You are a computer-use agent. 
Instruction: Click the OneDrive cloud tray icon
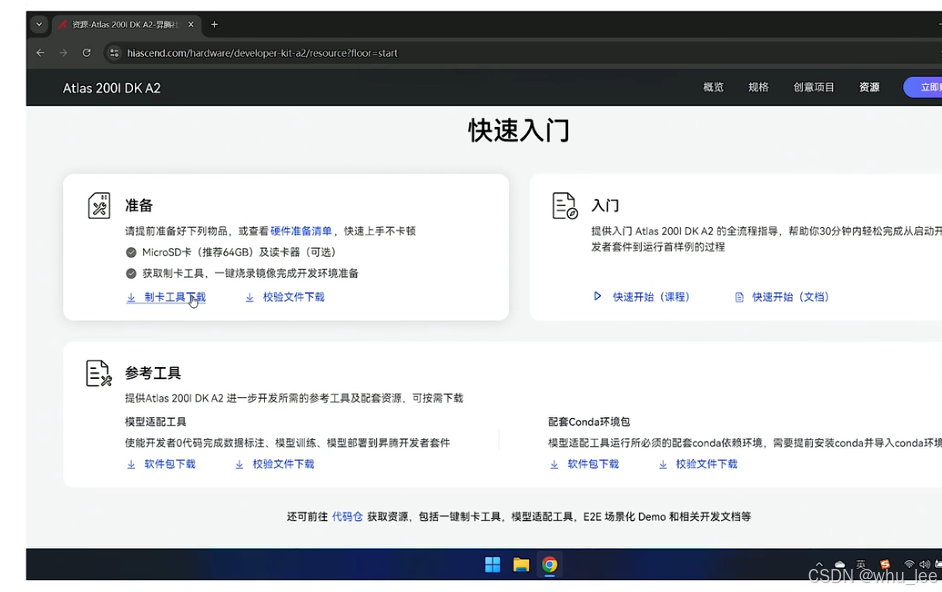tap(840, 564)
